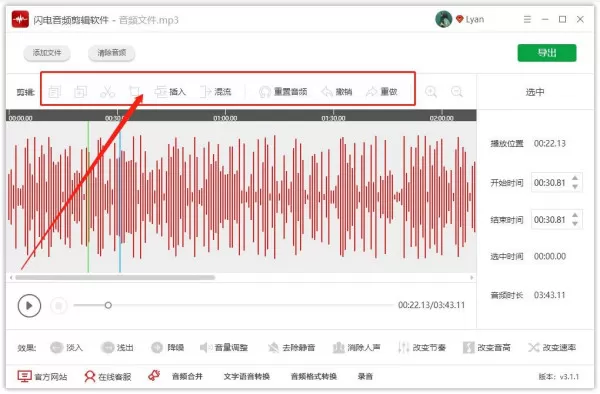Decrease 开始时间 with down arrow

[575, 187]
